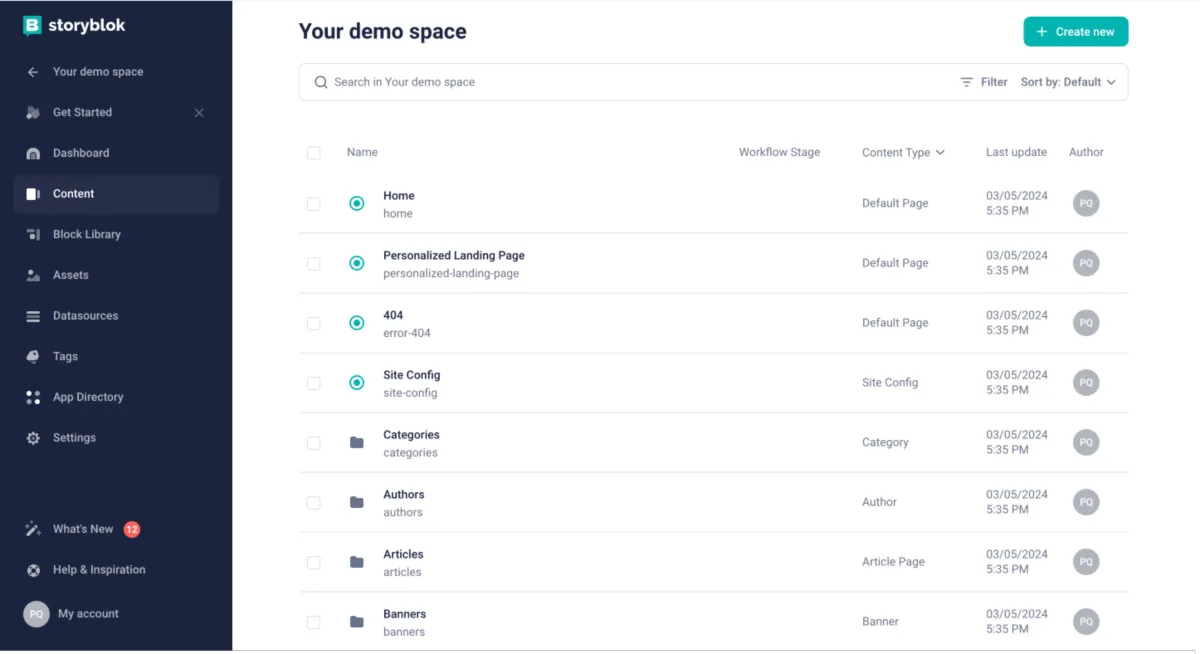Select the Categories folder checkbox
Screen dimensions: 1200x654
314,443
